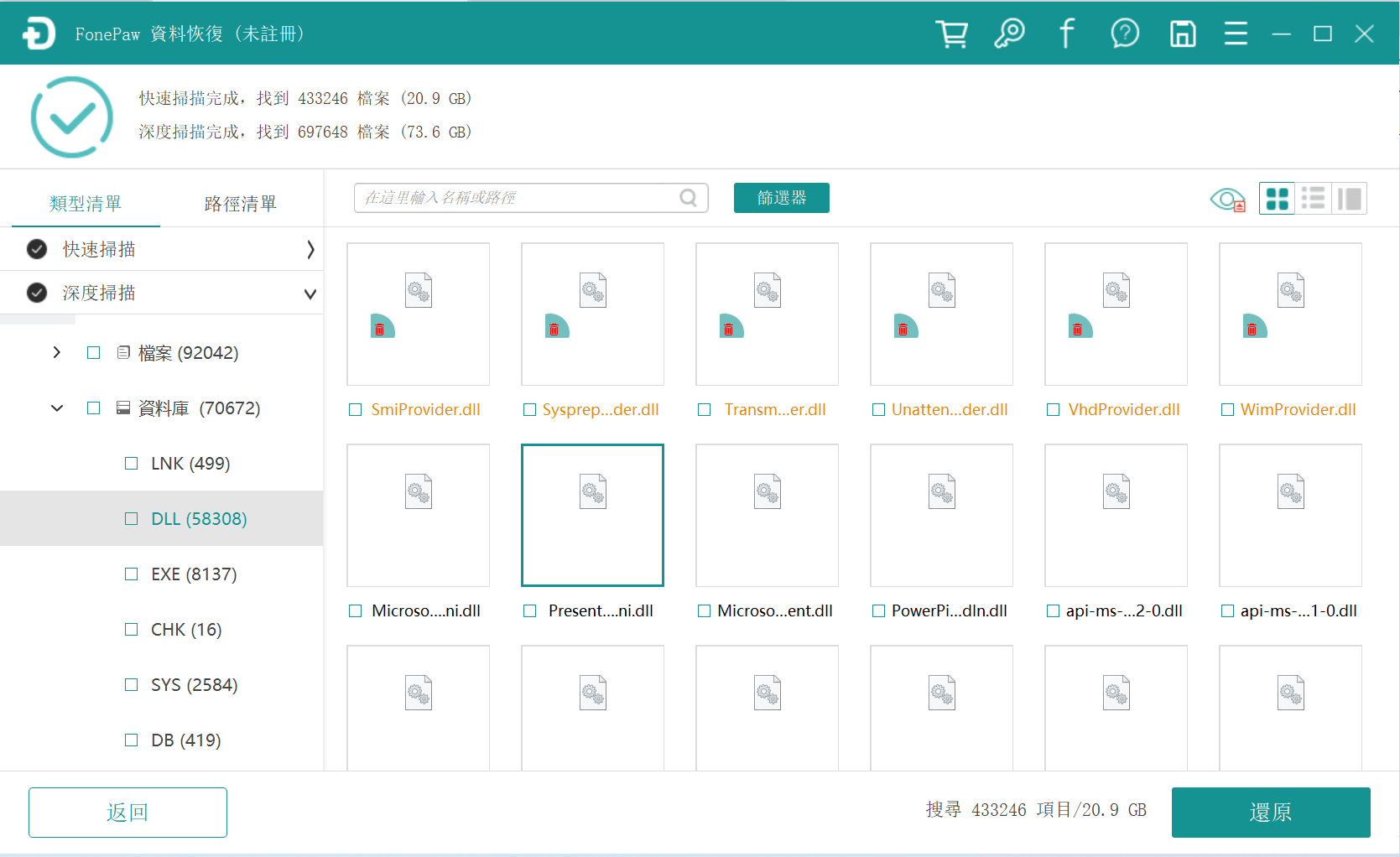Switch to the 路徑清單 tab

240,203
